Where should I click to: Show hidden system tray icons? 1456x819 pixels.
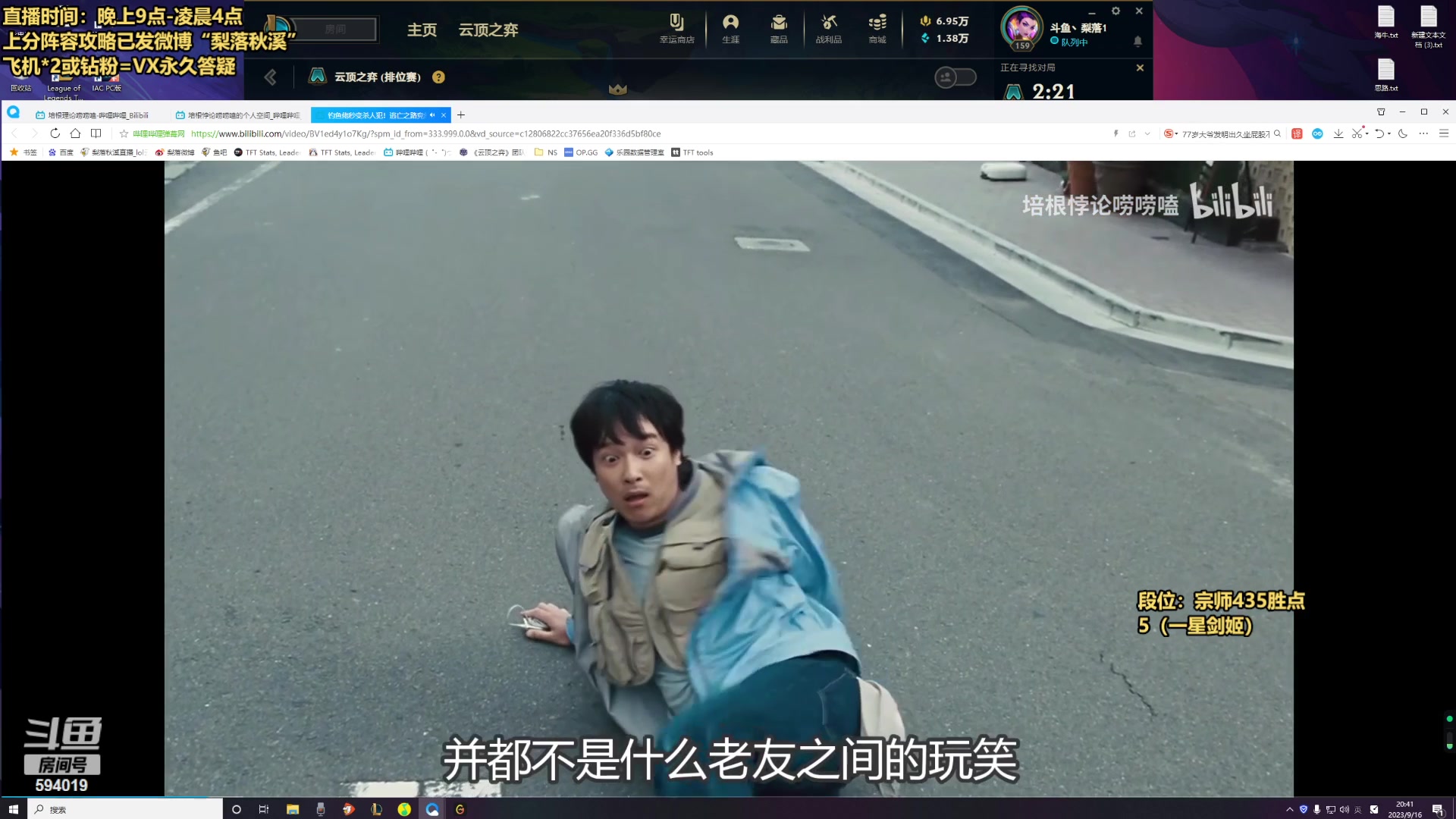1289,809
